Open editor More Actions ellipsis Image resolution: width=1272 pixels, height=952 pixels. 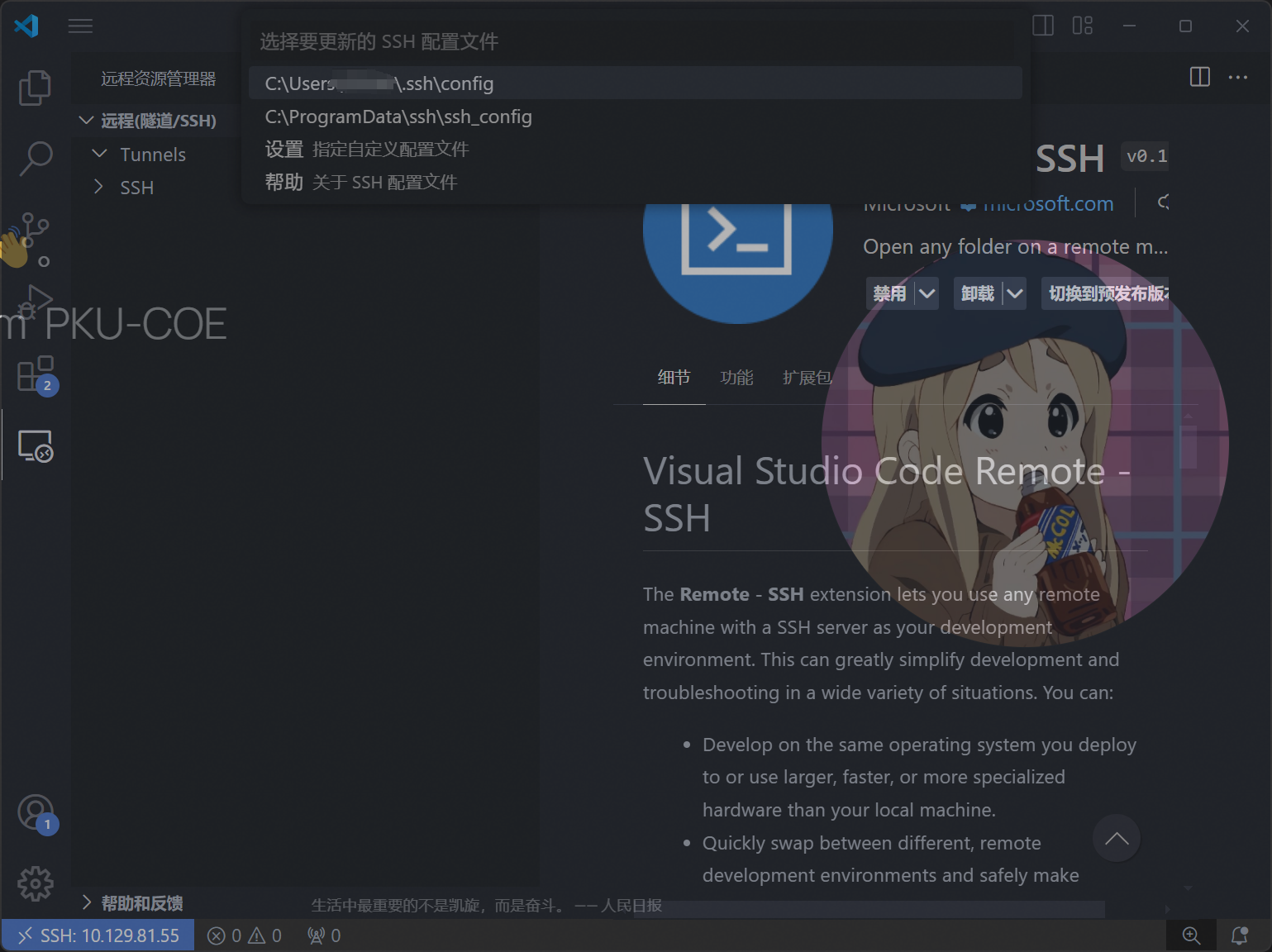click(x=1238, y=77)
